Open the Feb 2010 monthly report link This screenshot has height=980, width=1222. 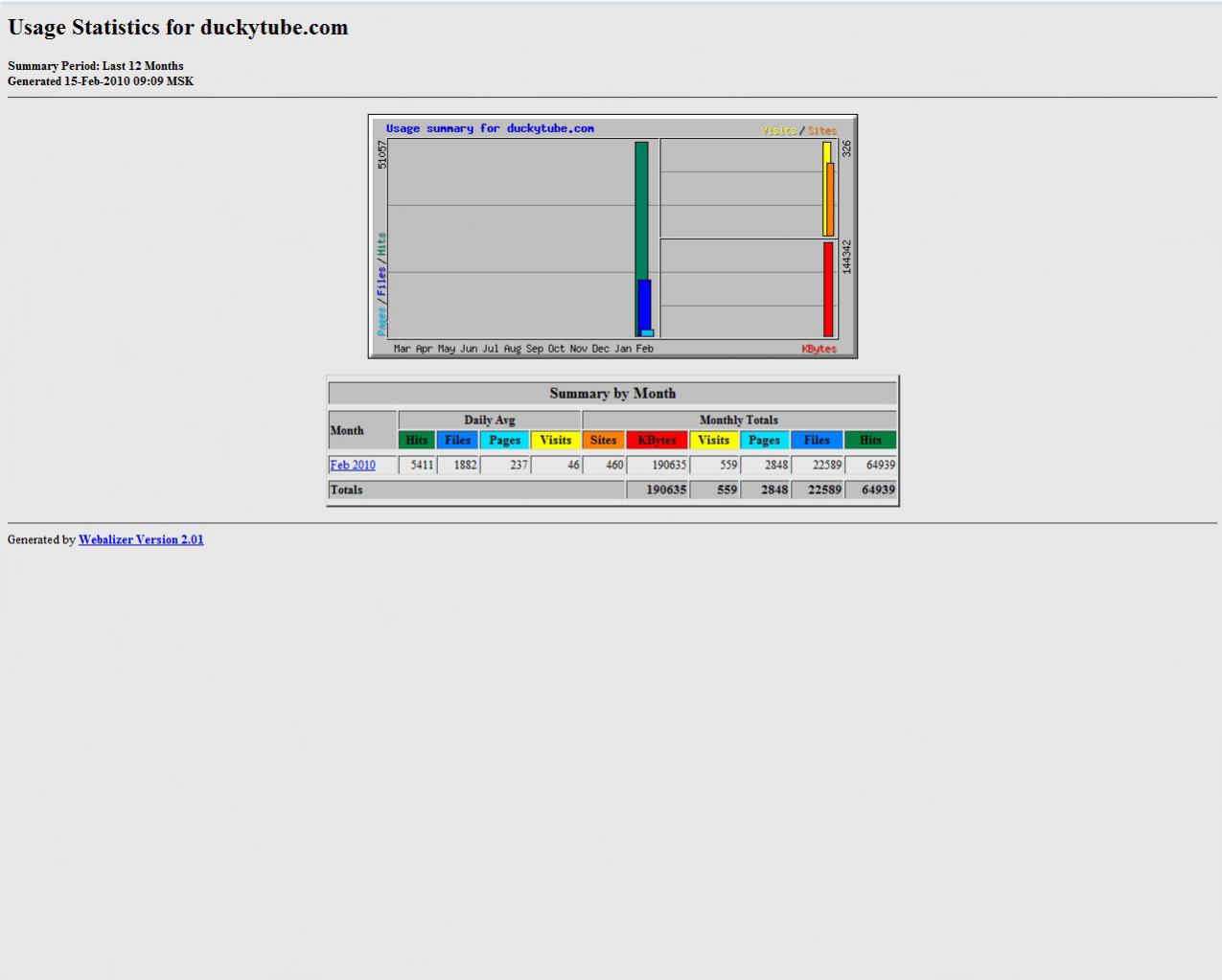(x=353, y=466)
